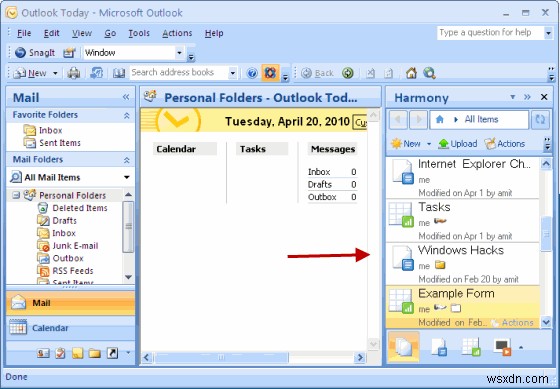Click the Tasks icon in navigation strip

pyautogui.click(x=60, y=353)
